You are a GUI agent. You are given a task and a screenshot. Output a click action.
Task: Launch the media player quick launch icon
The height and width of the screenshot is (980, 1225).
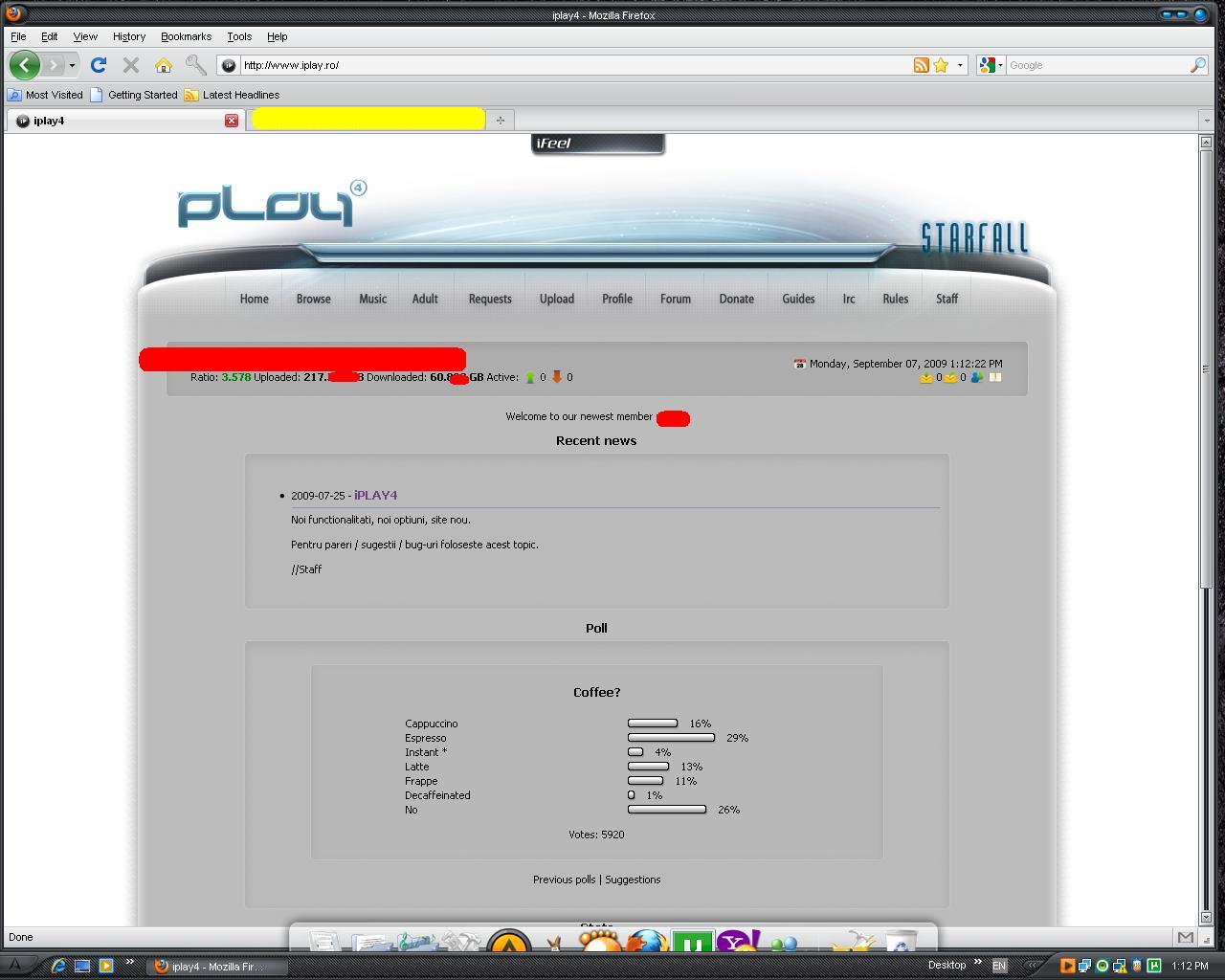[106, 966]
